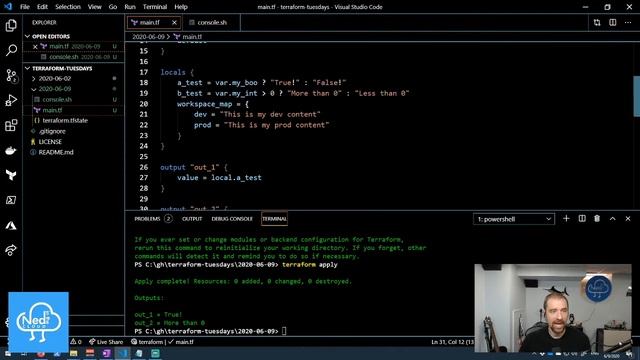Open the Run and Debug view
This screenshot has height=360, width=640.
pos(11,100)
